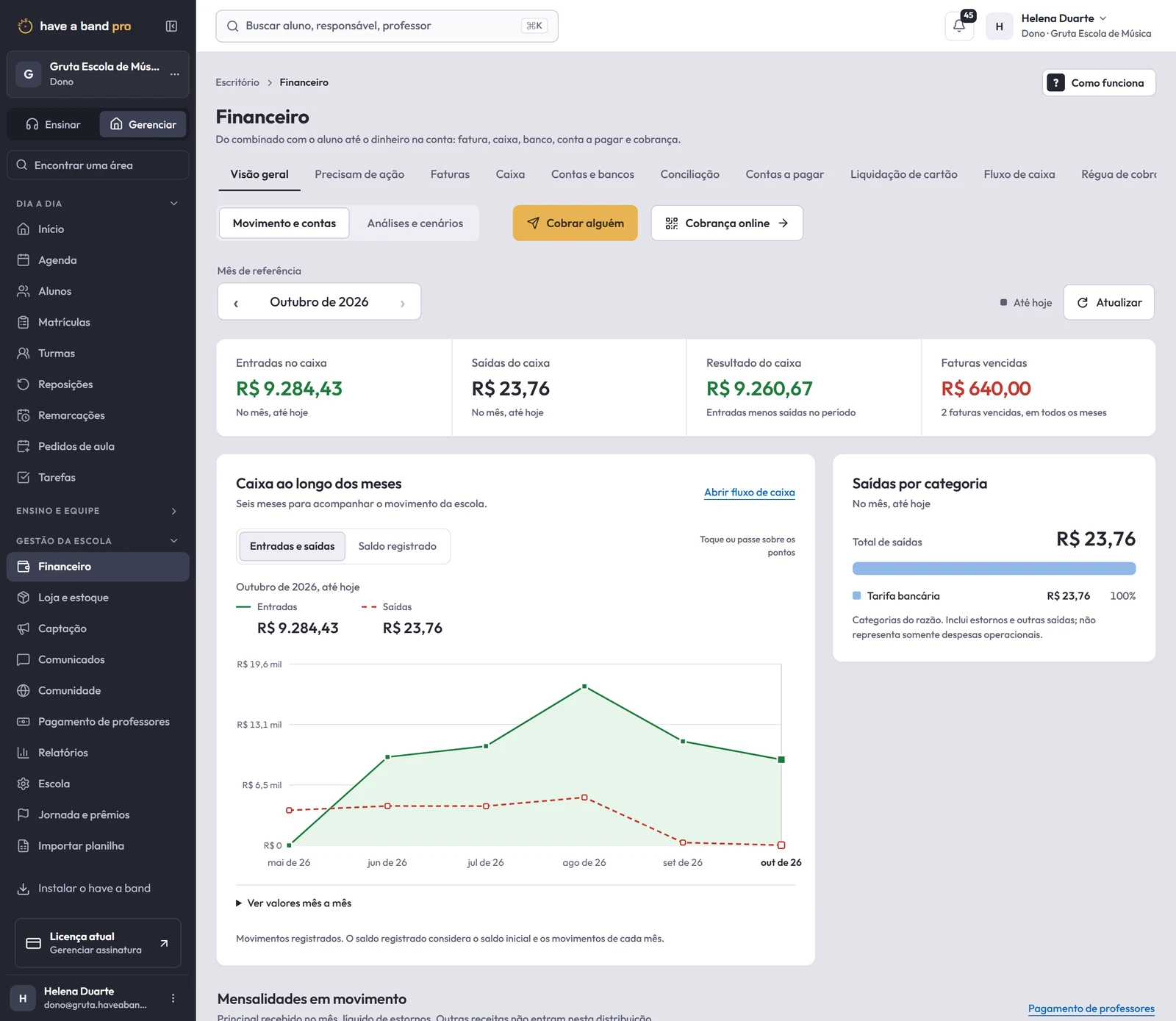Screen dimensions: 1176x1021
Task: Open Tarefas in sidebar
Action: pyautogui.click(x=98, y=477)
